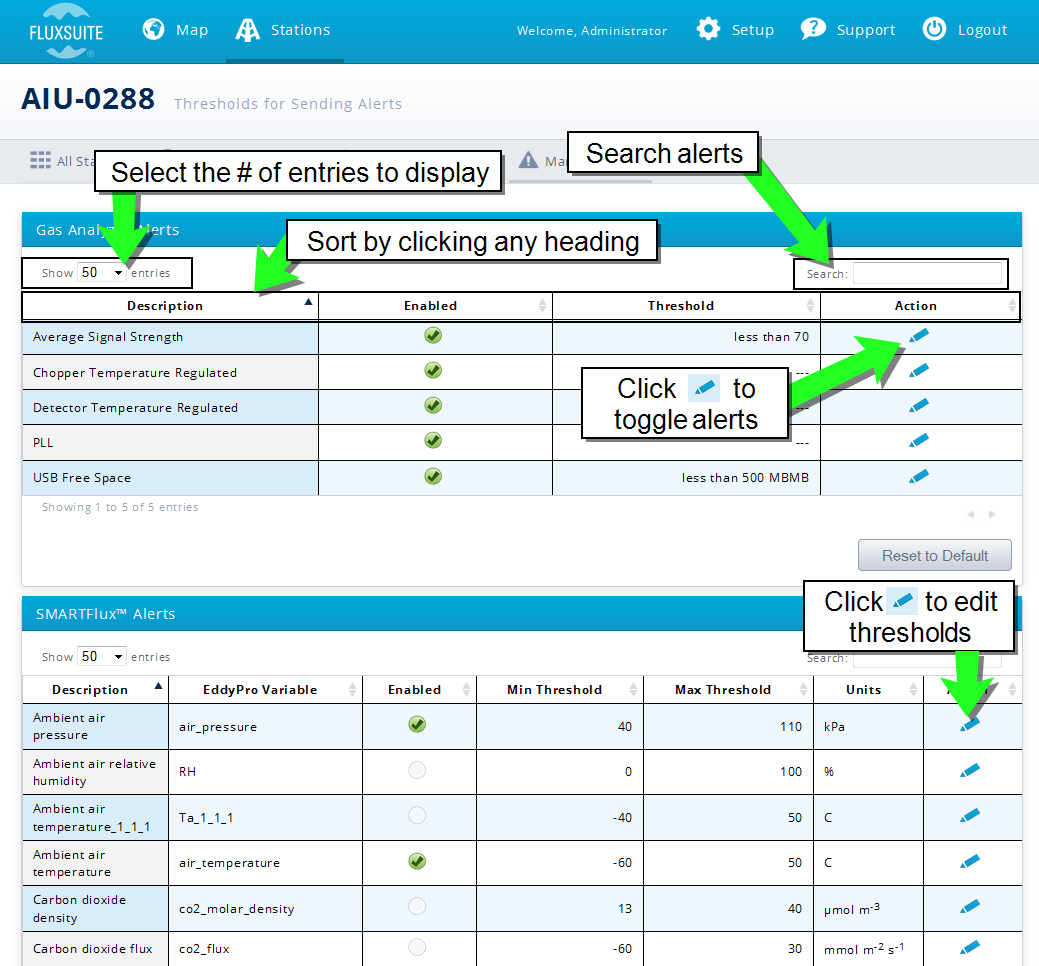The width and height of the screenshot is (1039, 966).
Task: Go to previous page arrow, Gas Analyzer table
Action: tap(971, 514)
